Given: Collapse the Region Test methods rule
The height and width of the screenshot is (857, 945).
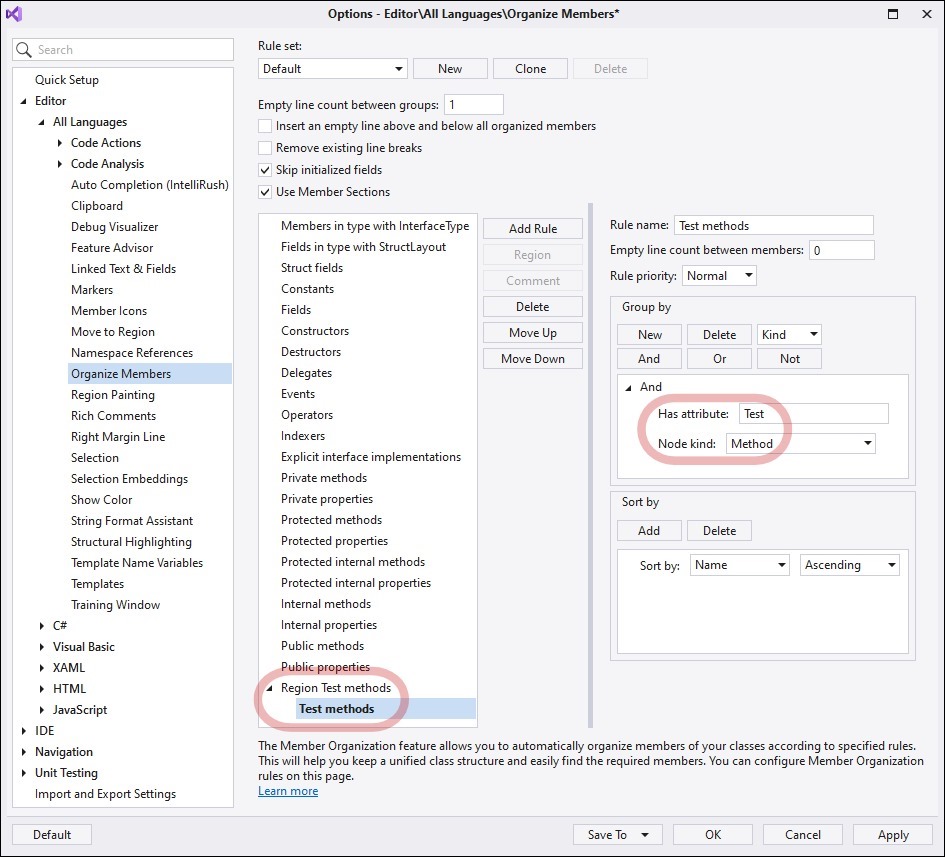Looking at the screenshot, I should (269, 688).
